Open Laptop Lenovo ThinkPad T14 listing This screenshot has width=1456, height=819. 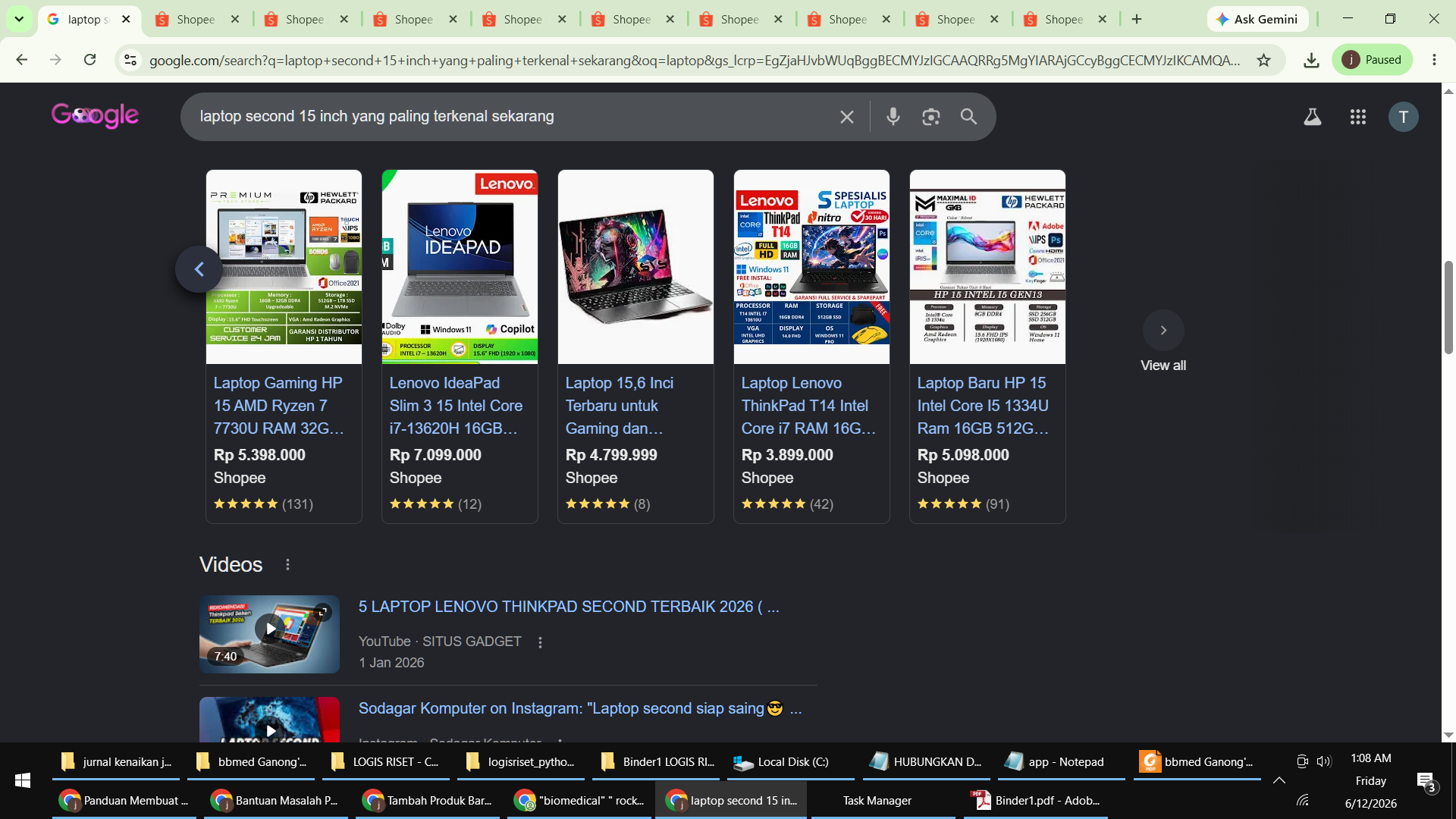(808, 406)
